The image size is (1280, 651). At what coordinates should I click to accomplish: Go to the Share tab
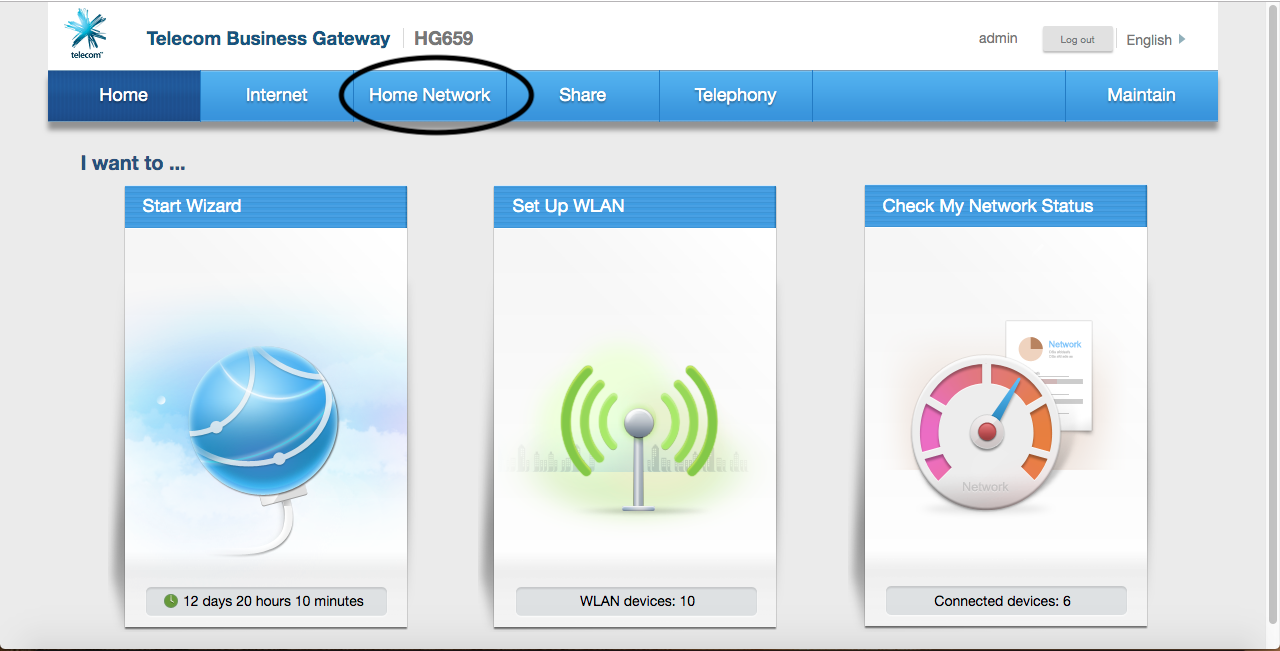(582, 95)
